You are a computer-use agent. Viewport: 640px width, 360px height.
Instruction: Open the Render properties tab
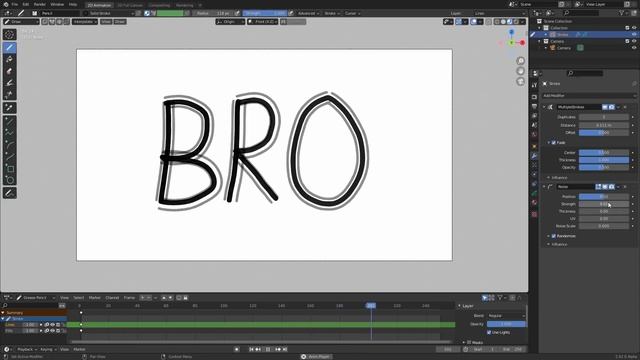click(x=534, y=97)
